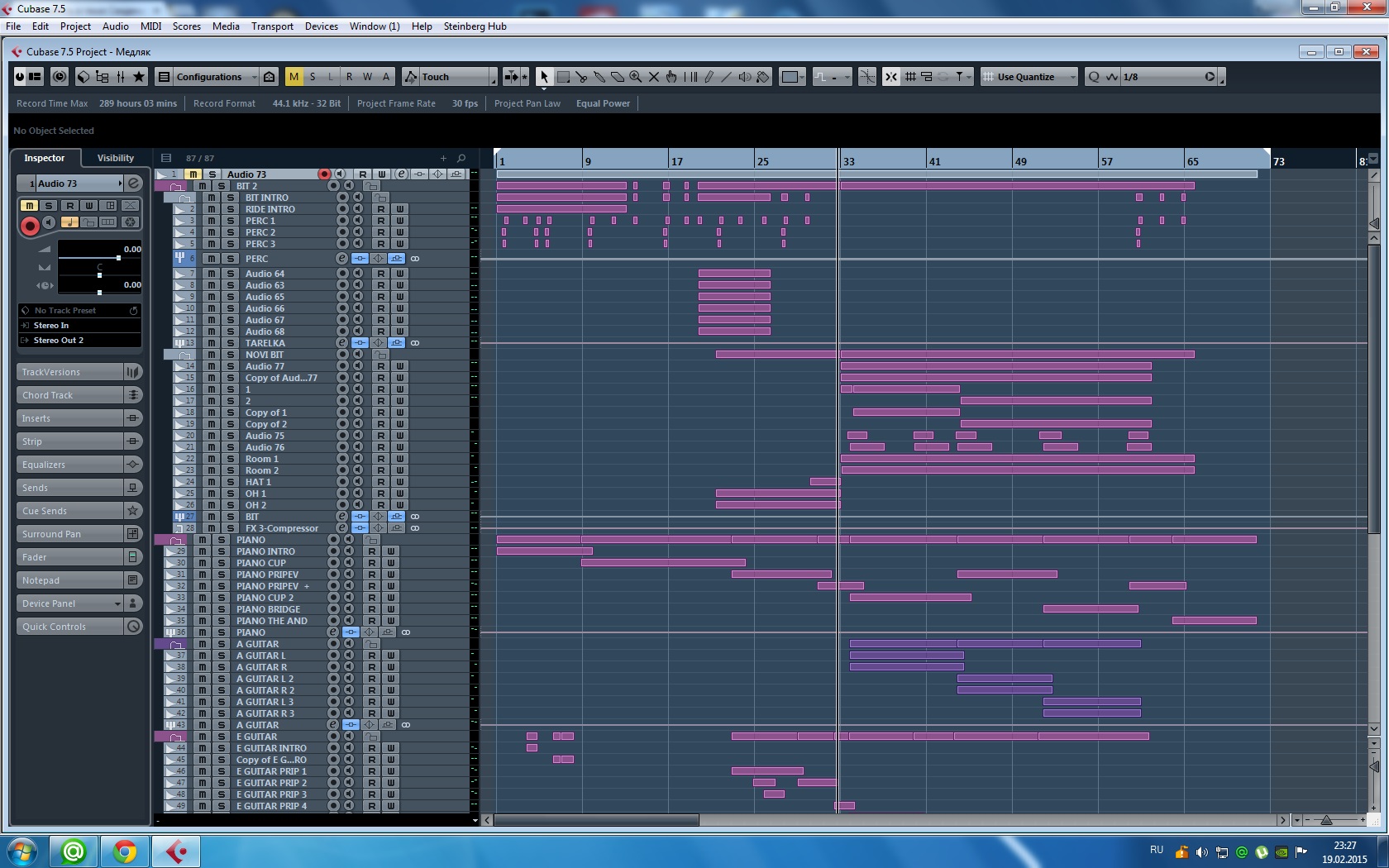Mute the RIDE INTRO track
Screen dimensions: 1389x868
(x=212, y=209)
